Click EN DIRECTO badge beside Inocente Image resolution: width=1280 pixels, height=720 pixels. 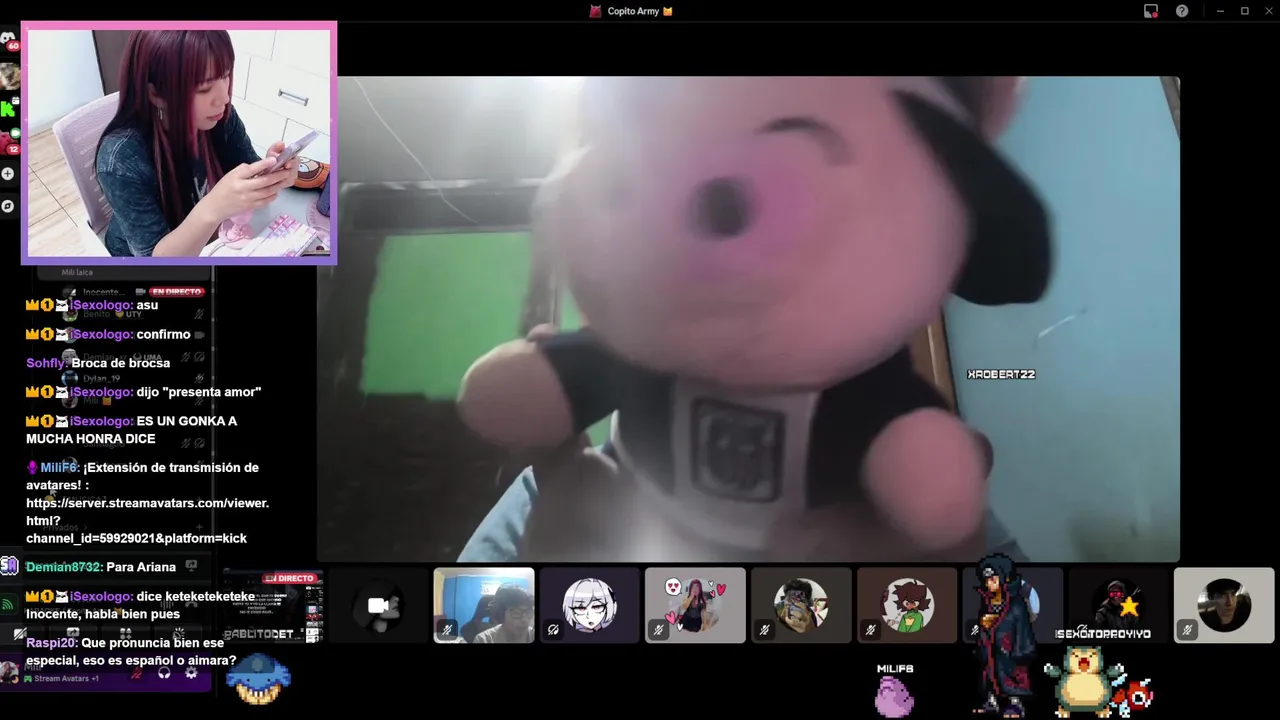pyautogui.click(x=177, y=292)
